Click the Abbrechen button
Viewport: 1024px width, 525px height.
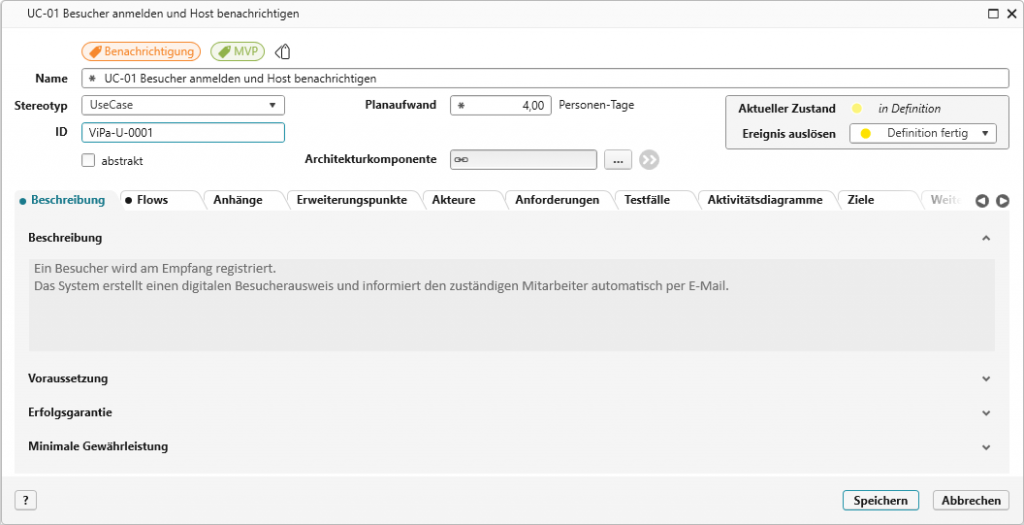970,500
